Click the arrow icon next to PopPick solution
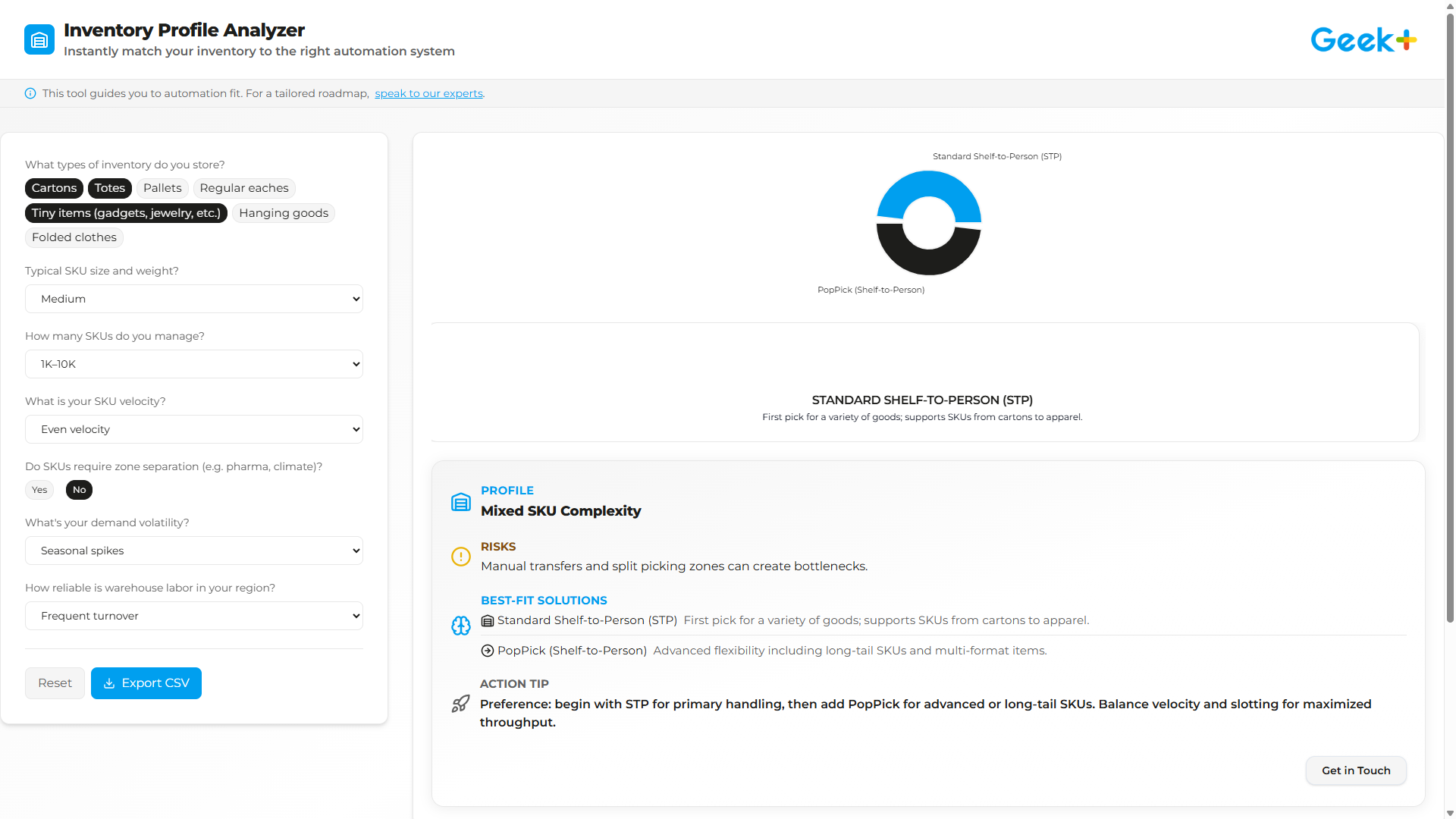 tap(486, 651)
